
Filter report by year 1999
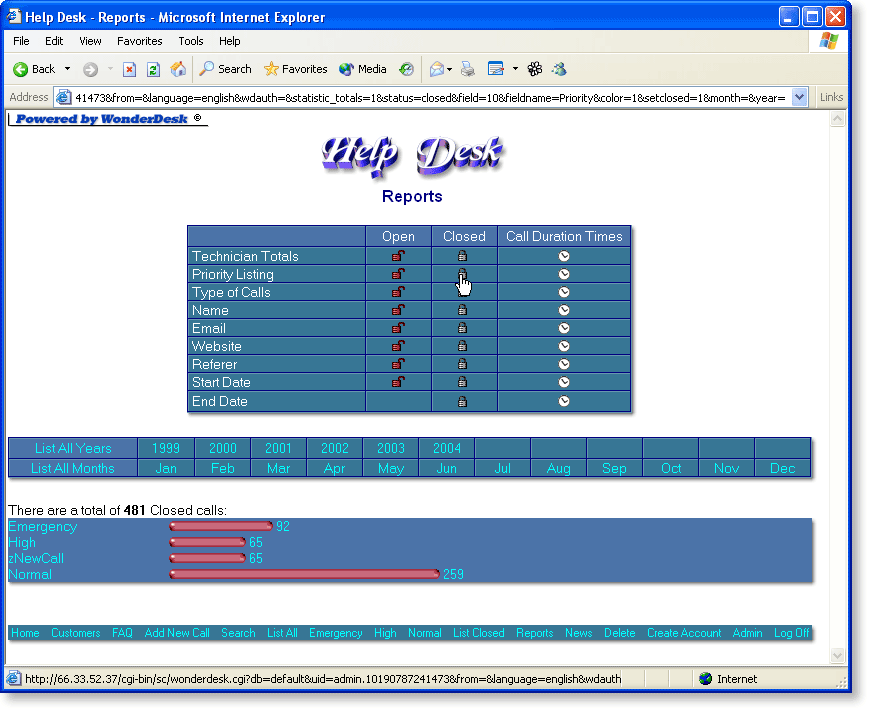point(166,448)
